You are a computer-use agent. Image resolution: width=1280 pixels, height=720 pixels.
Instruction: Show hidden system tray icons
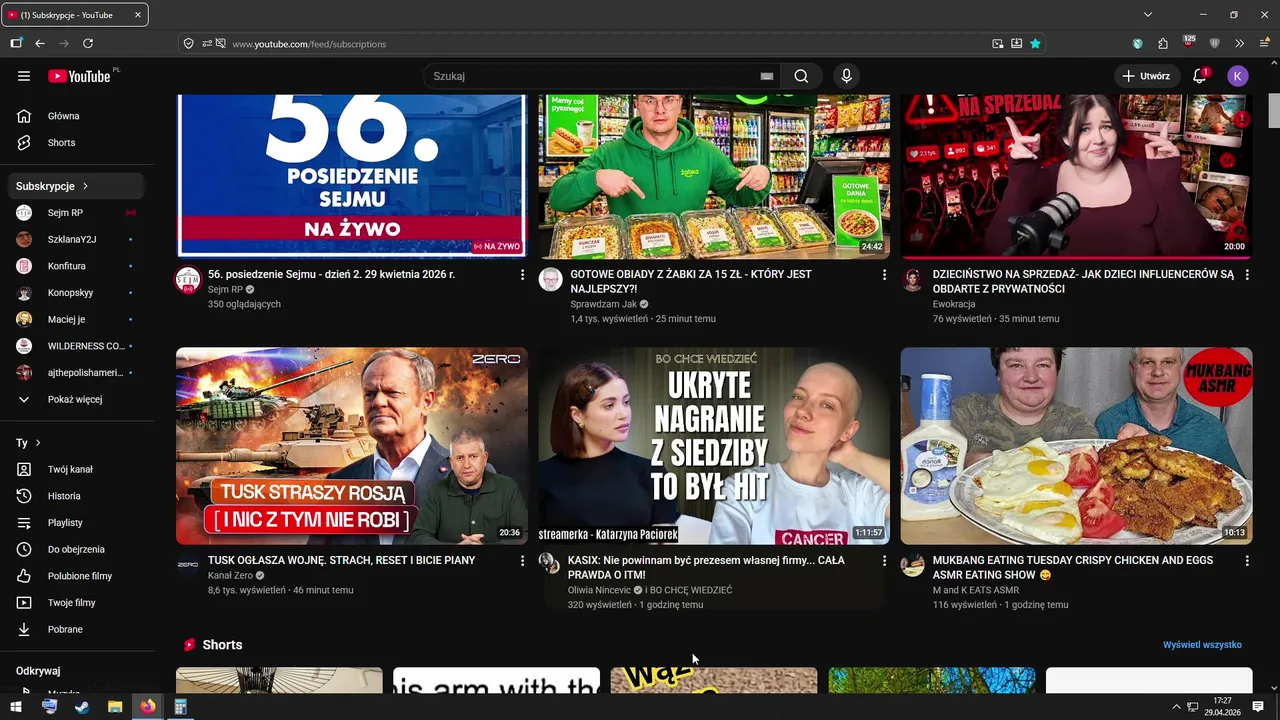click(1177, 707)
